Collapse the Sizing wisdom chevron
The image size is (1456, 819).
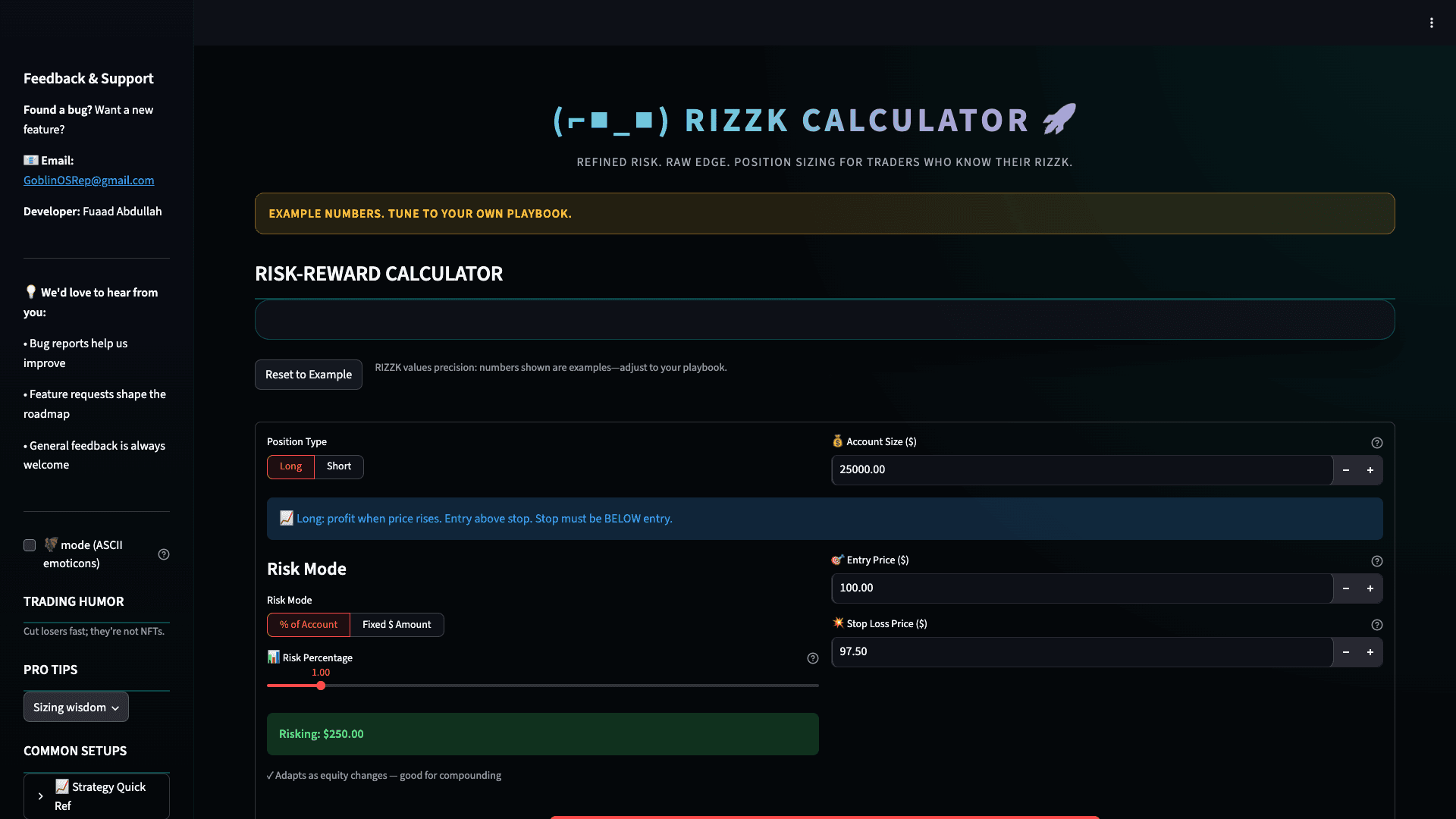(114, 707)
